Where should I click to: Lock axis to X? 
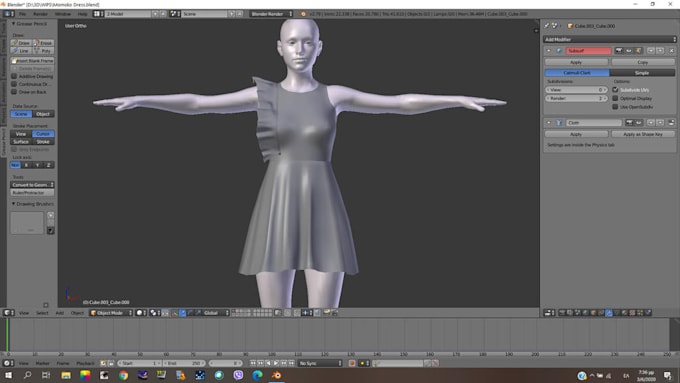26,165
